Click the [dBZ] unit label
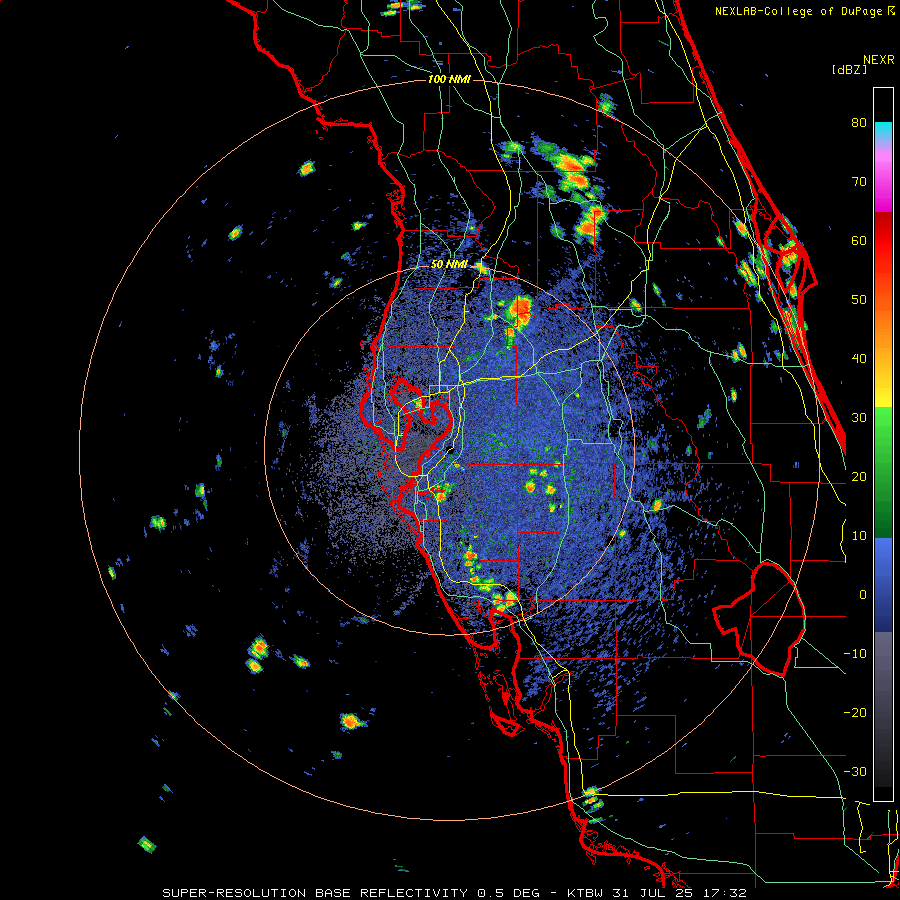 pos(849,69)
